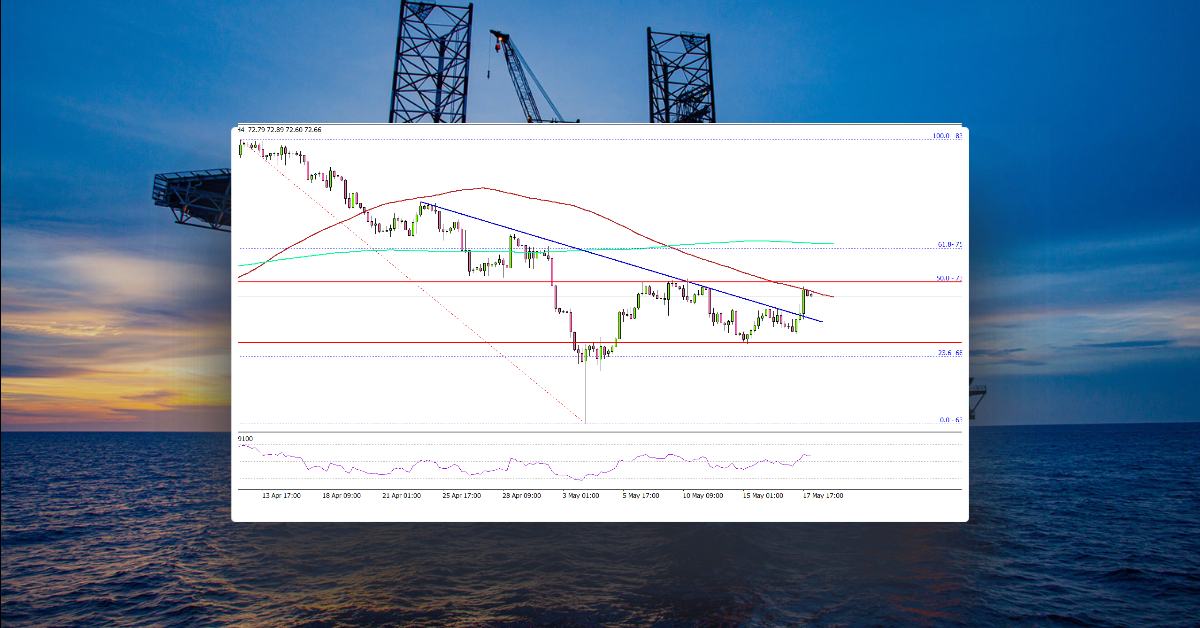Select the 61.8 Fibonacci retracement label
Viewport: 1200px width, 628px height.
click(x=943, y=245)
